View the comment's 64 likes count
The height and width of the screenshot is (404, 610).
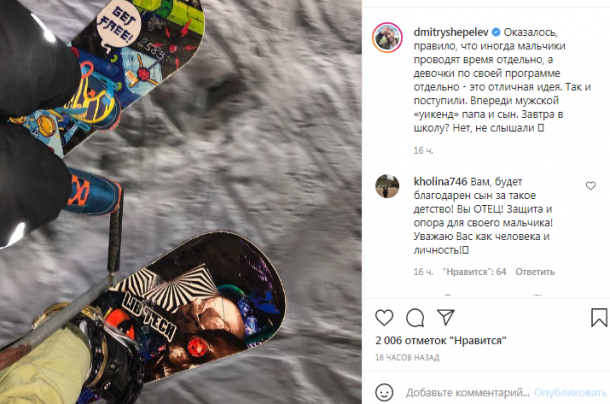point(474,272)
